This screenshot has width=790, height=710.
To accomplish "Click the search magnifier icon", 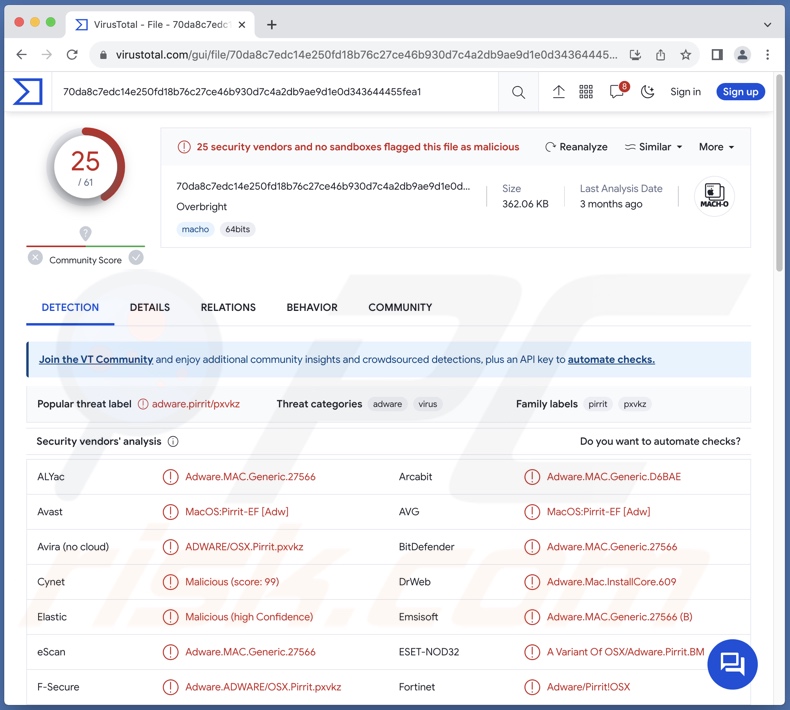I will pos(518,92).
